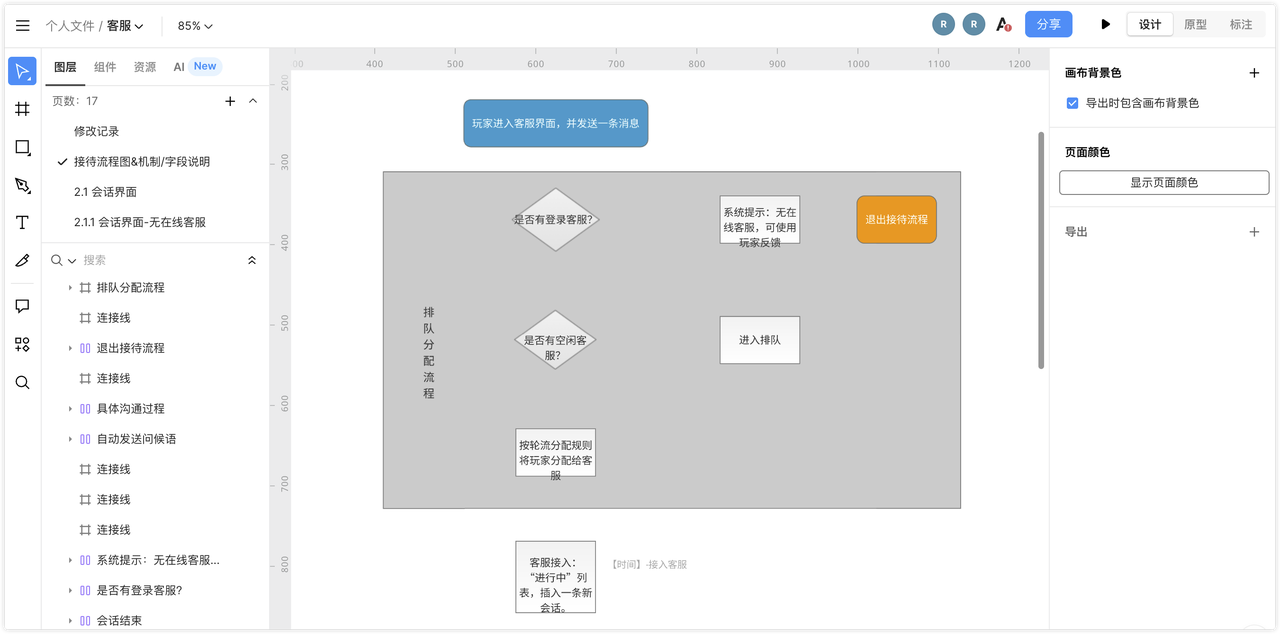Collapse the pages list chevron
This screenshot has width=1280, height=634.
click(x=253, y=101)
